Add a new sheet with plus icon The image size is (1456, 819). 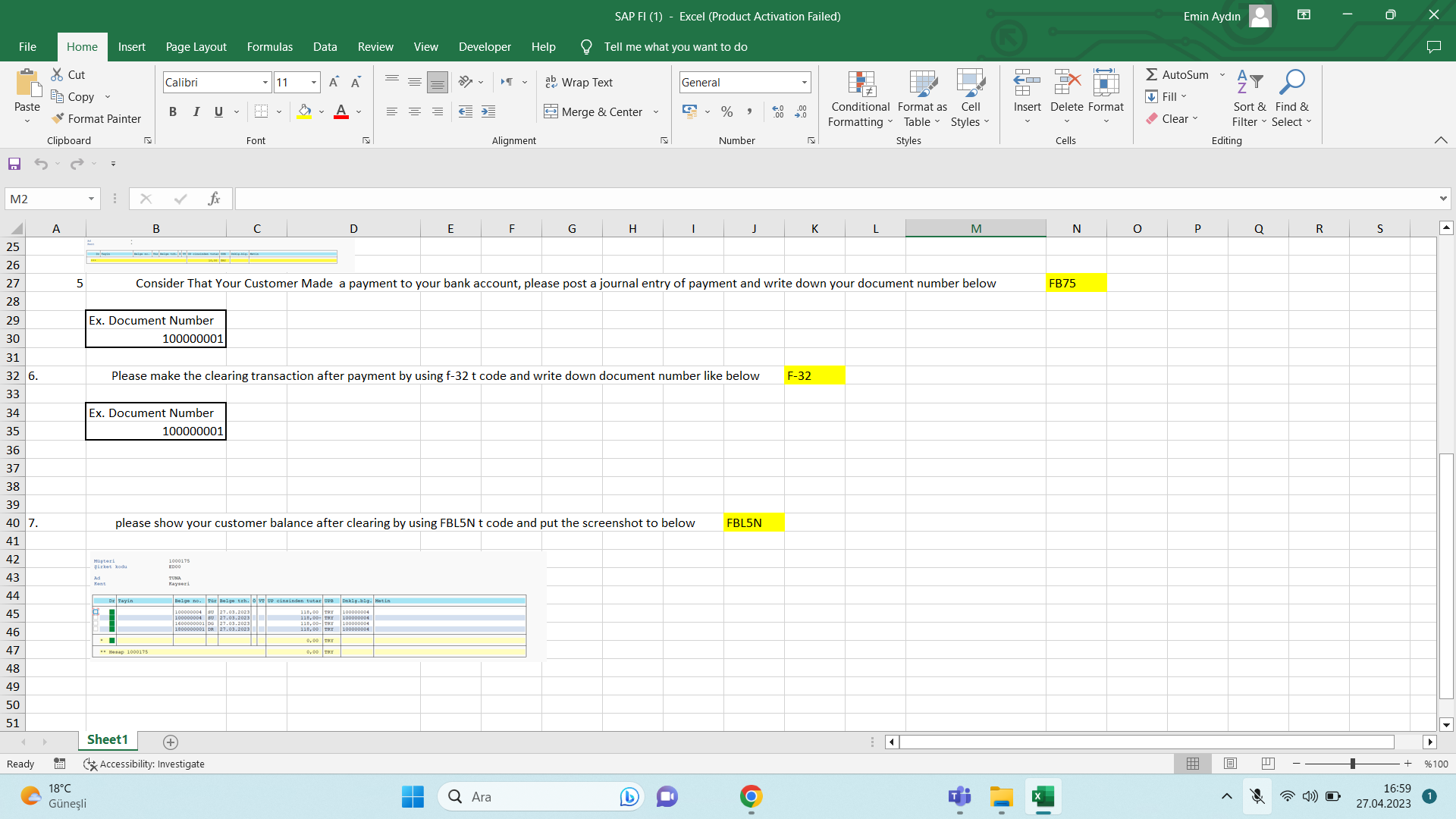pos(171,742)
